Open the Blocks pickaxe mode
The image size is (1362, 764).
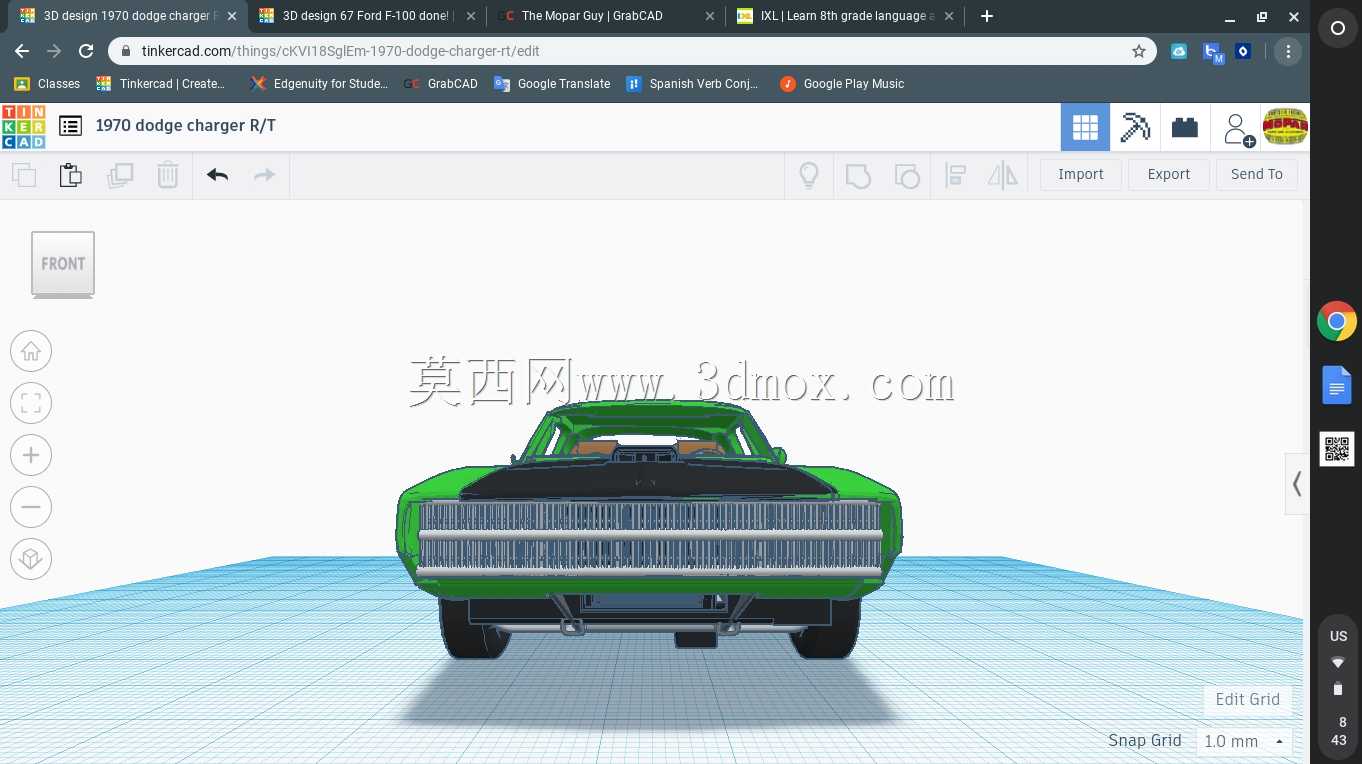pyautogui.click(x=1135, y=127)
